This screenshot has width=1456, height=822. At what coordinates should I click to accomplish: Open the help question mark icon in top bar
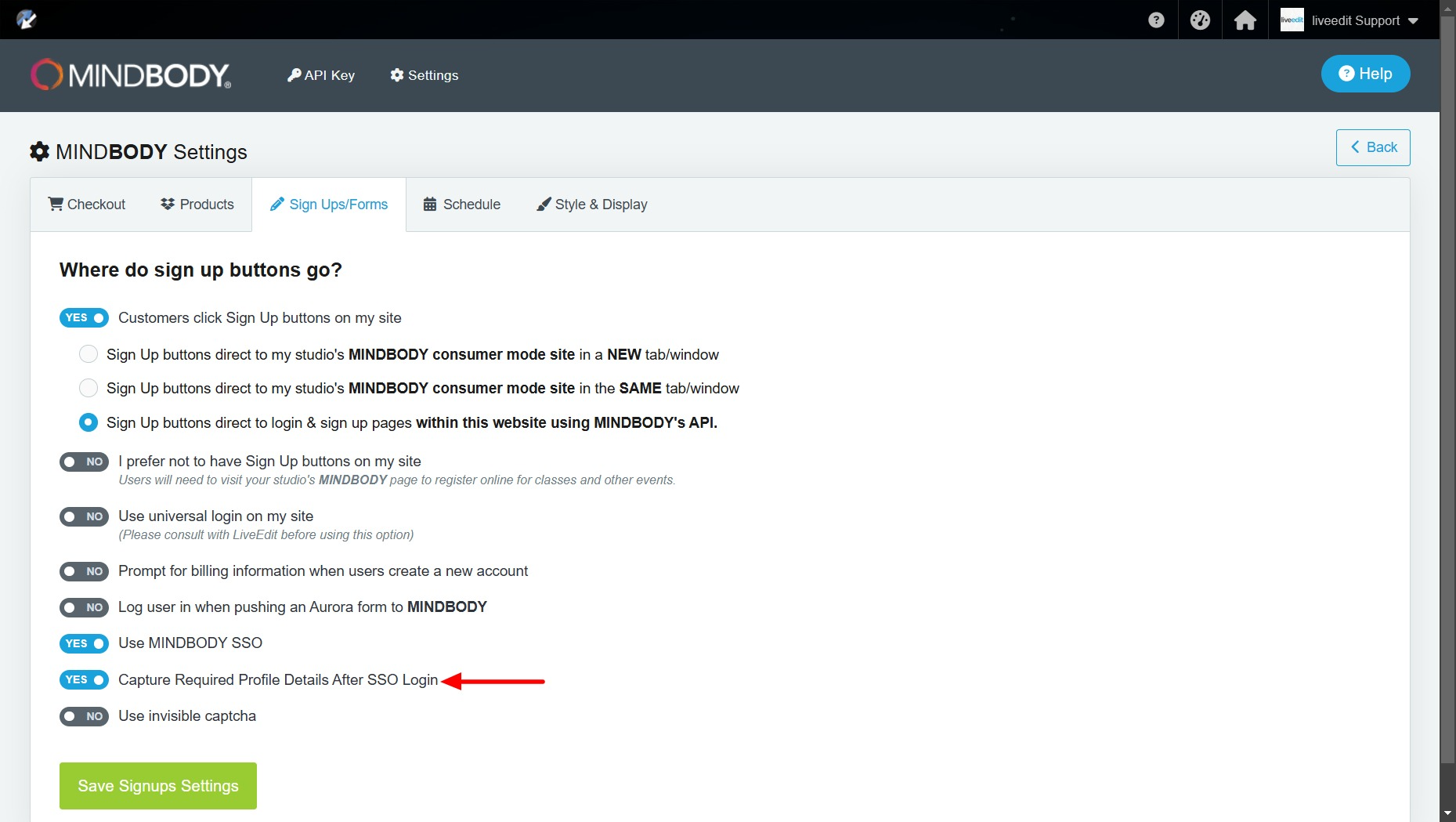[1156, 20]
